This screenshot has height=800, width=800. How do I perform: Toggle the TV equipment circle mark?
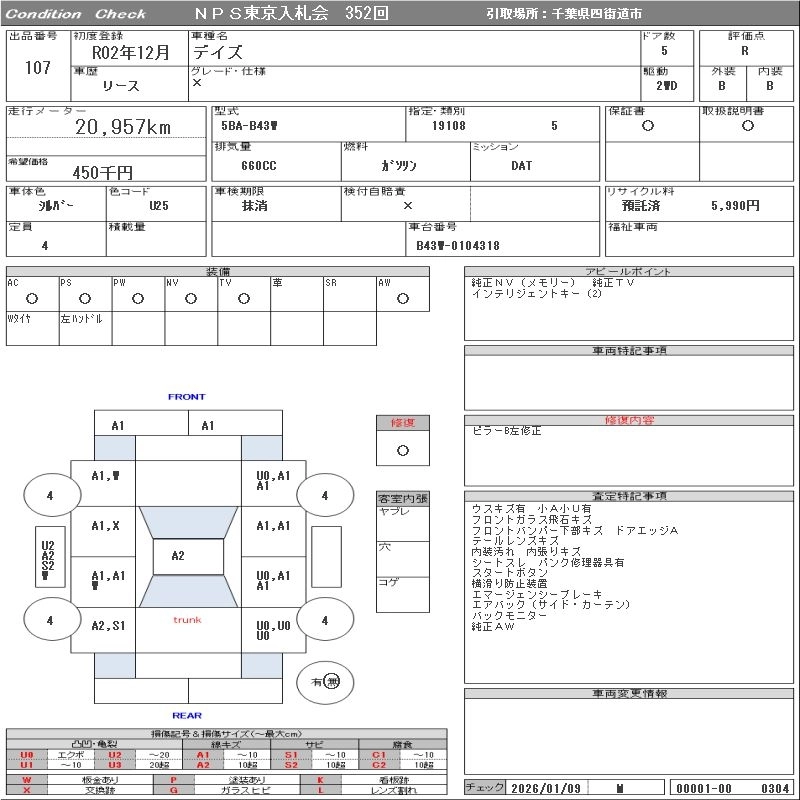coord(242,298)
